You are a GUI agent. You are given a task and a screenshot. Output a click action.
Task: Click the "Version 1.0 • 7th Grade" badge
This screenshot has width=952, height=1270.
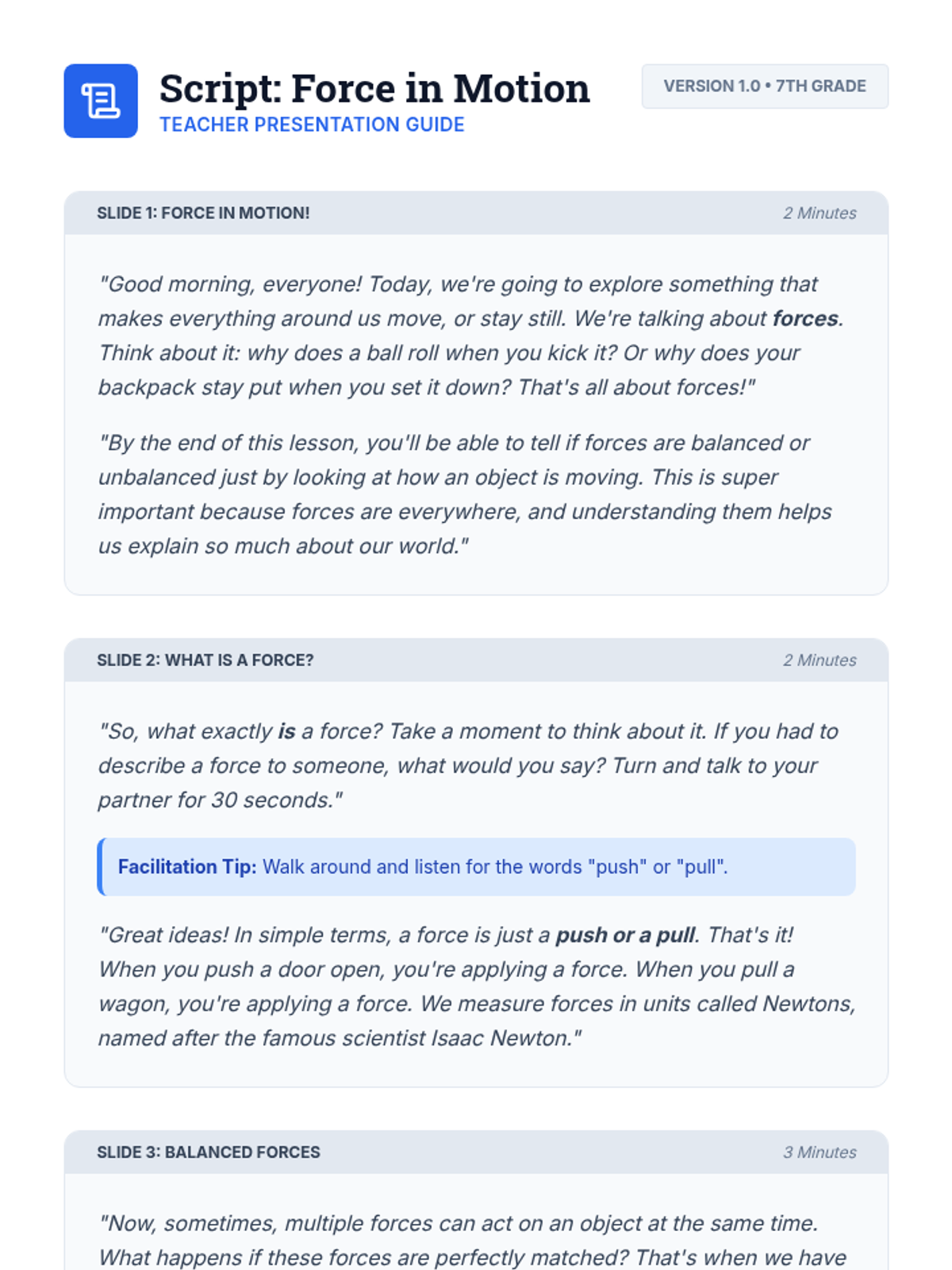coord(764,87)
